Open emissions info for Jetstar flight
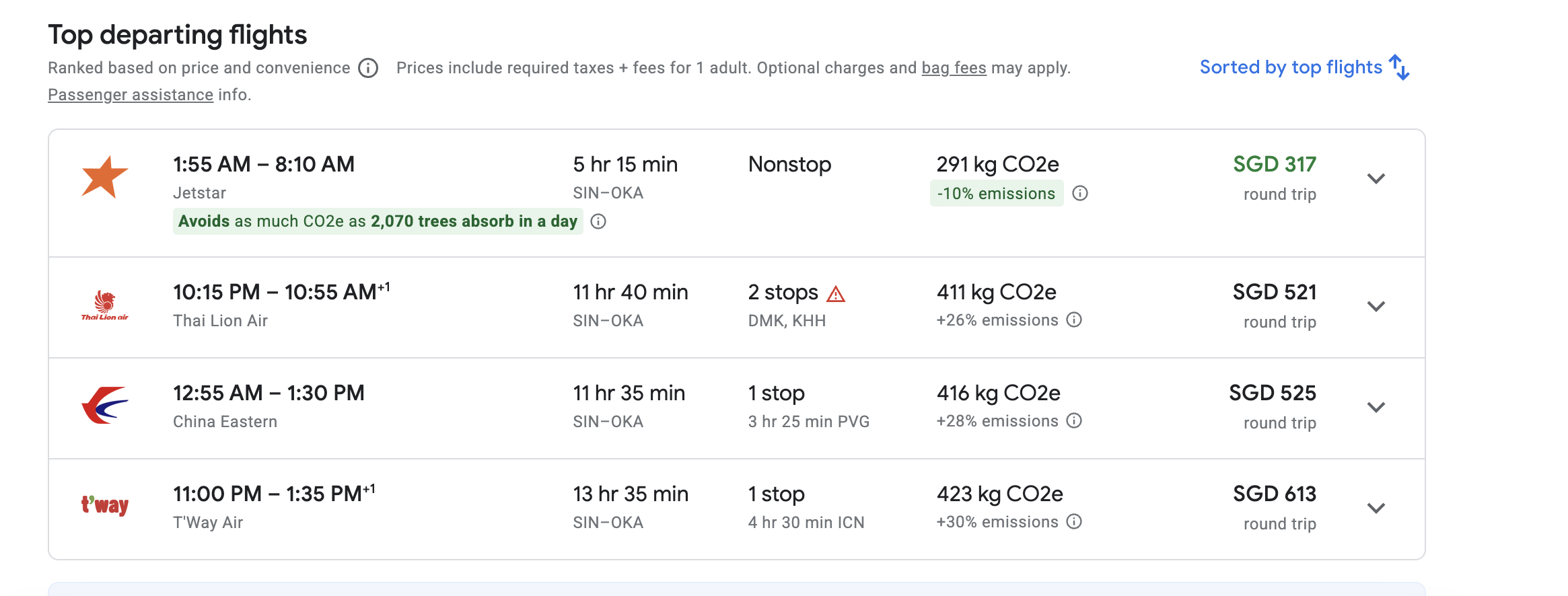 (x=1080, y=194)
